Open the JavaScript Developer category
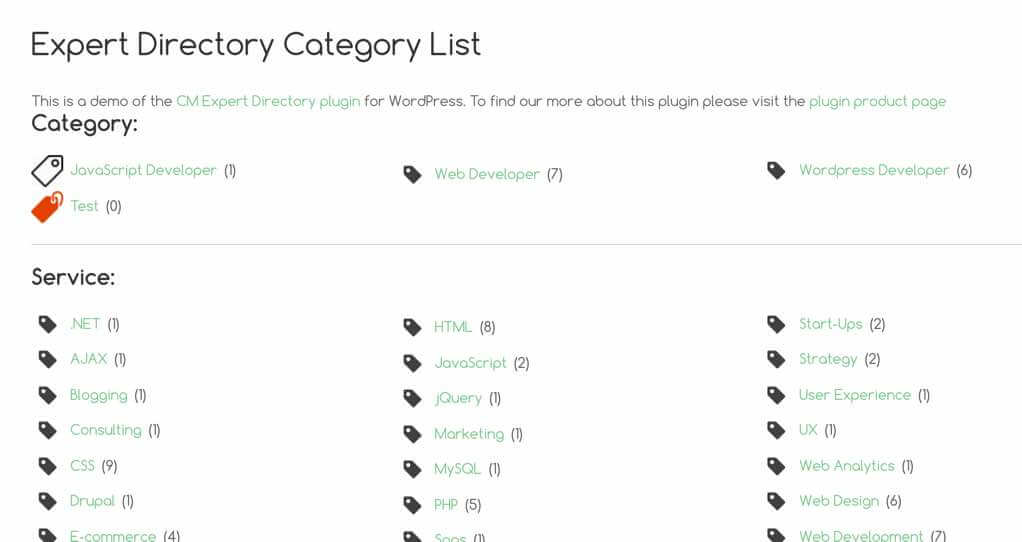This screenshot has width=1022, height=542. coord(143,170)
